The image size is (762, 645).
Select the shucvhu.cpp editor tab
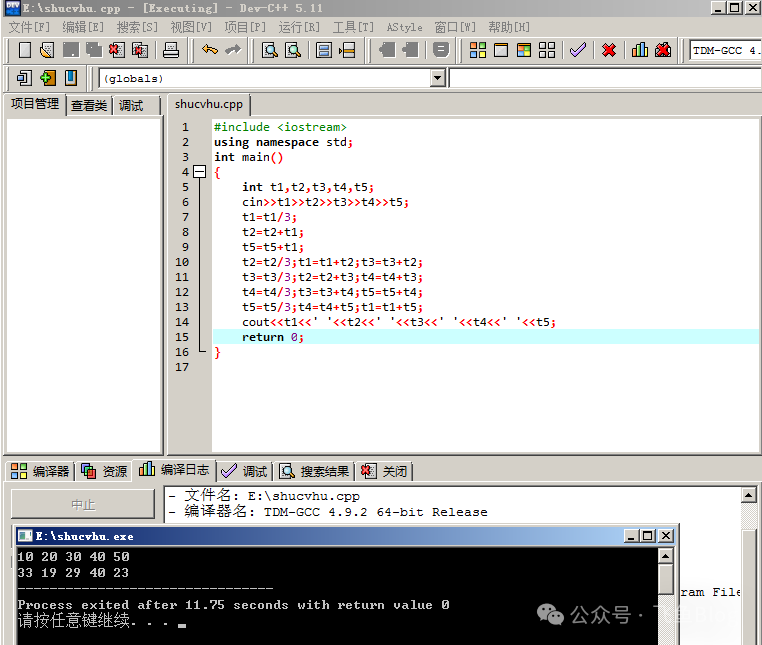tap(208, 104)
